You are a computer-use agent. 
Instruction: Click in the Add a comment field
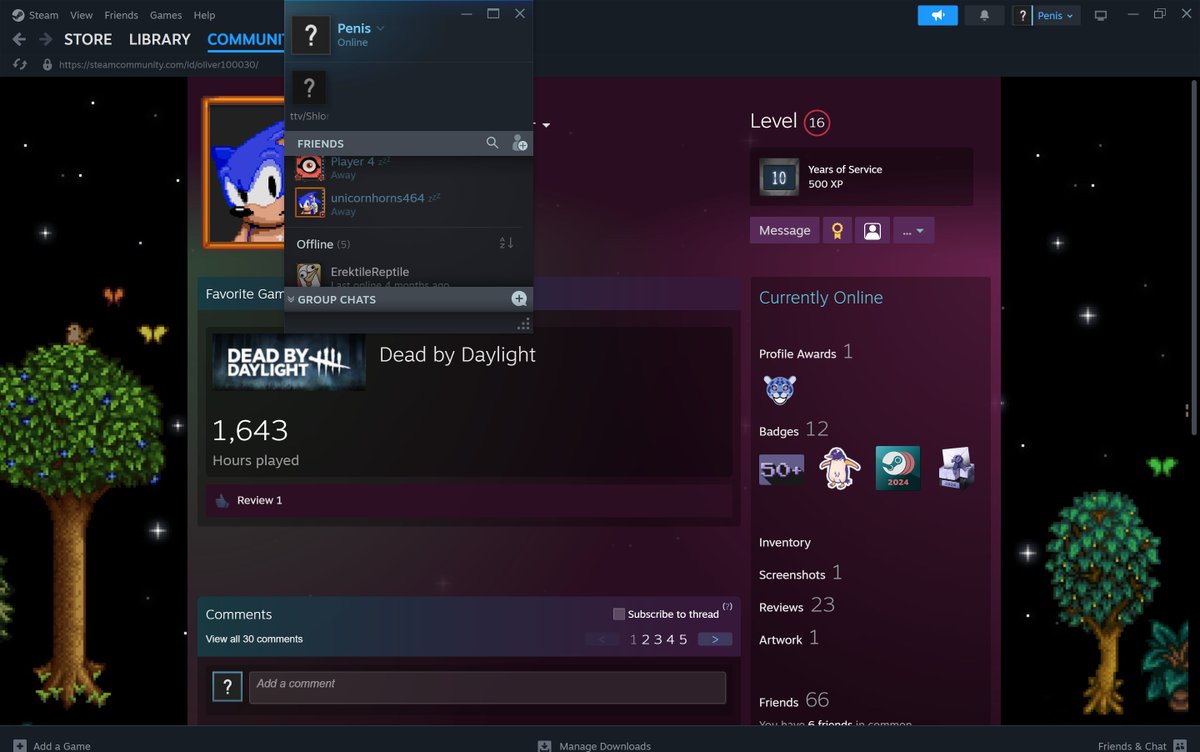tap(487, 688)
